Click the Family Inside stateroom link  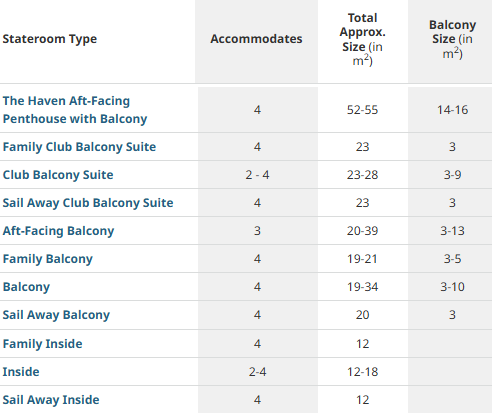(42, 344)
